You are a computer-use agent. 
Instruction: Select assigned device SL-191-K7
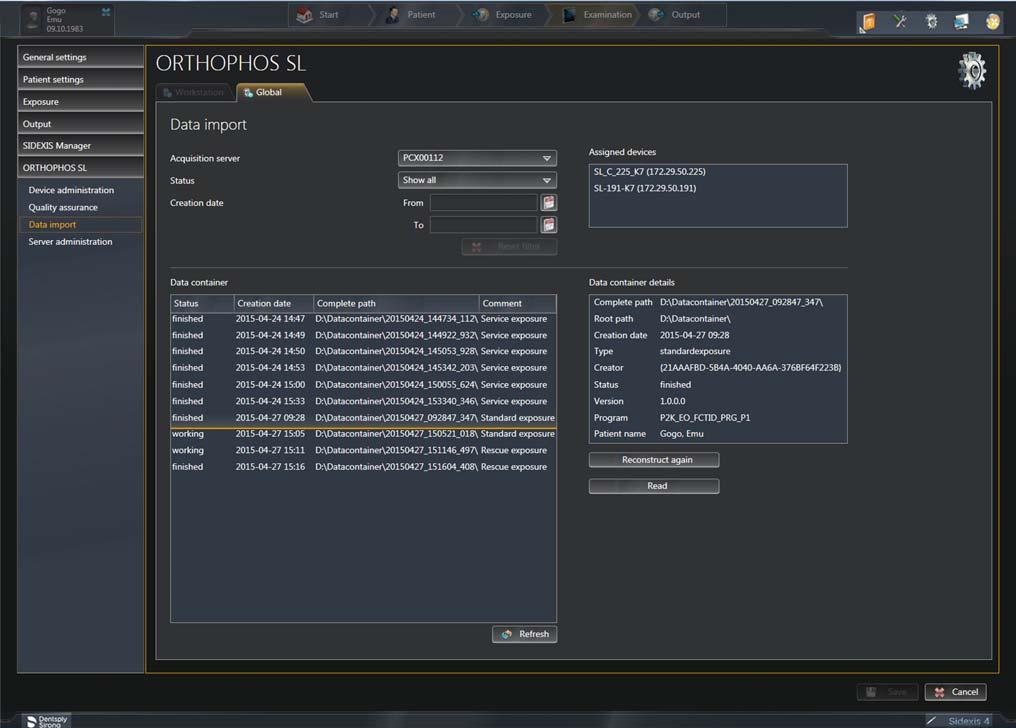[645, 188]
